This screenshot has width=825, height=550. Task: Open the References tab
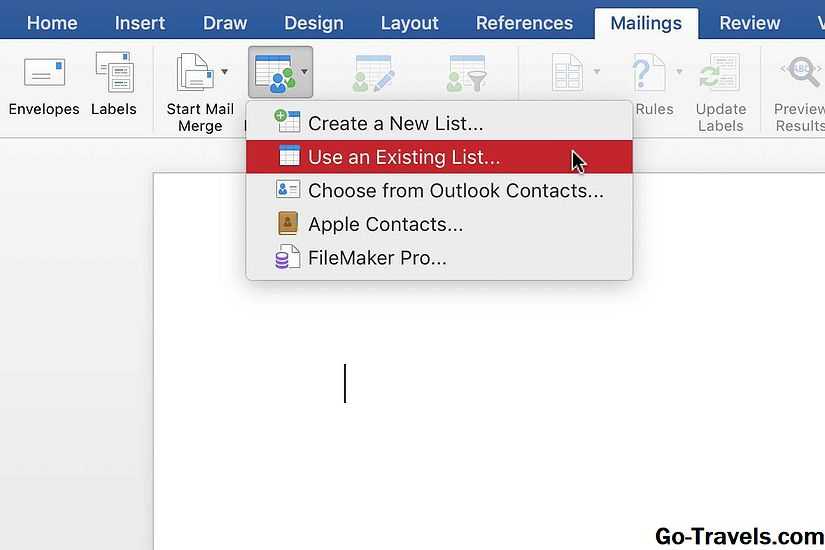tap(524, 23)
